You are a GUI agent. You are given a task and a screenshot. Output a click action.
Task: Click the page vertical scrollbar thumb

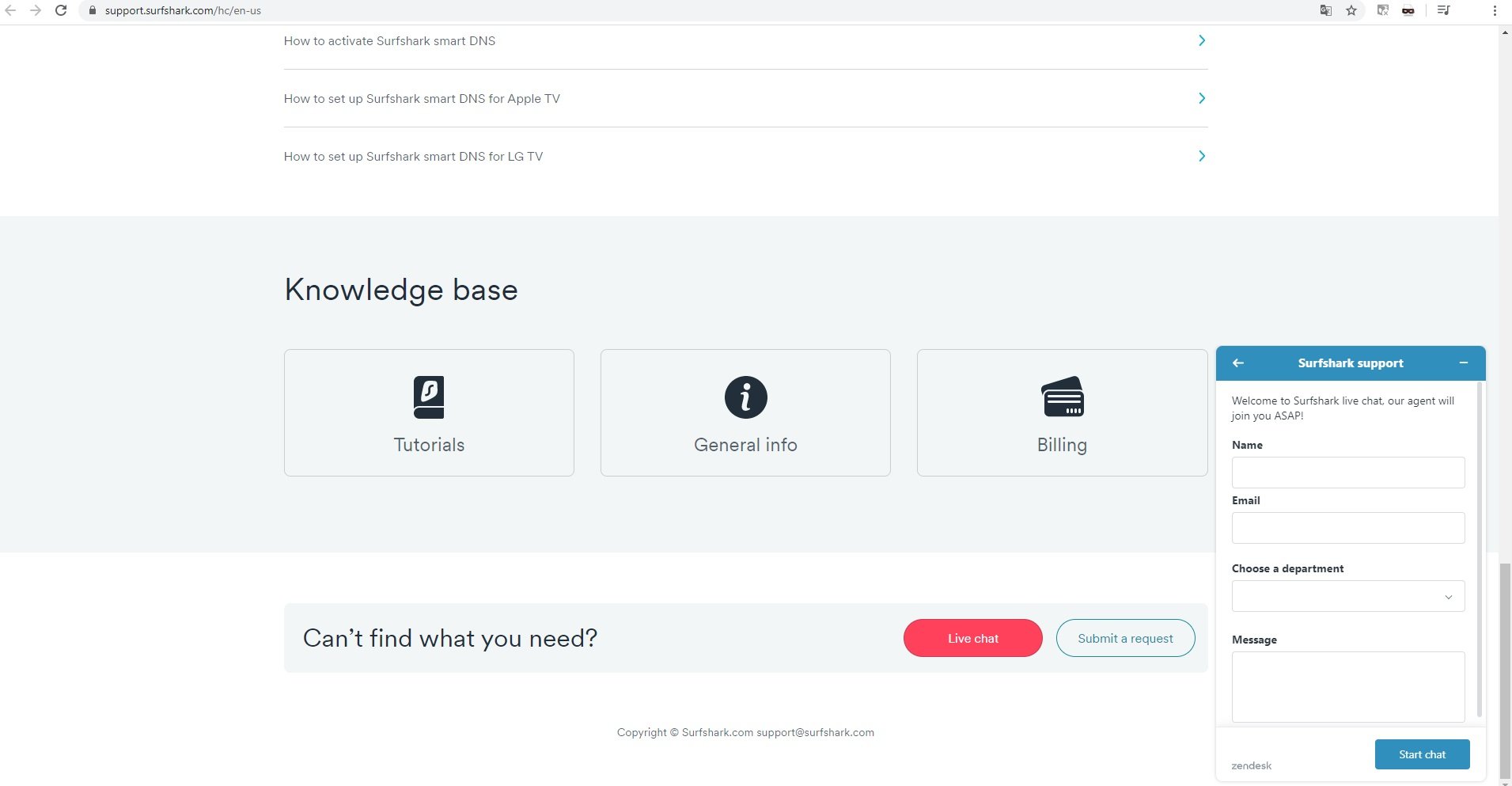pos(1505,671)
